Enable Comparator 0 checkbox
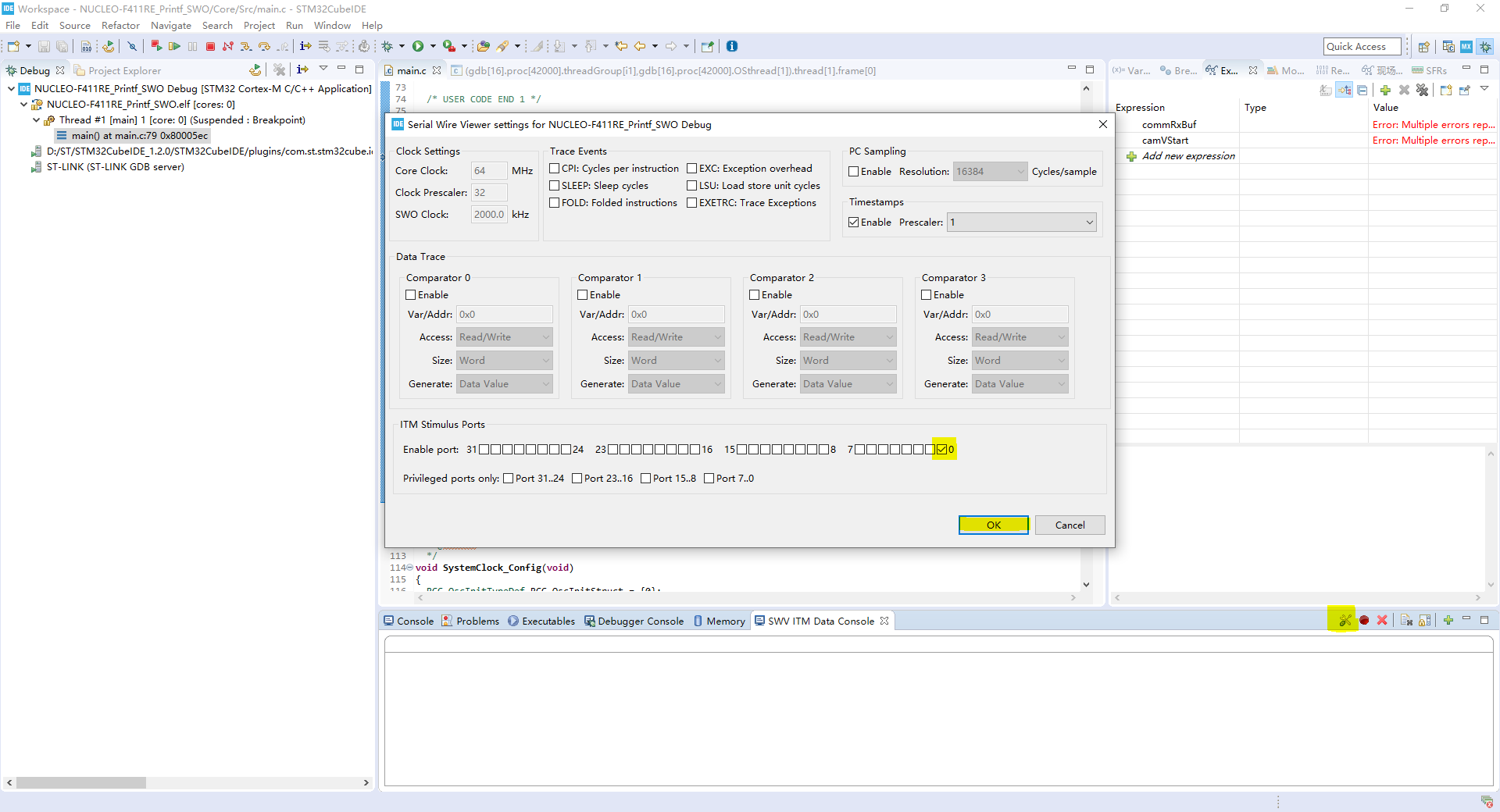 (411, 295)
